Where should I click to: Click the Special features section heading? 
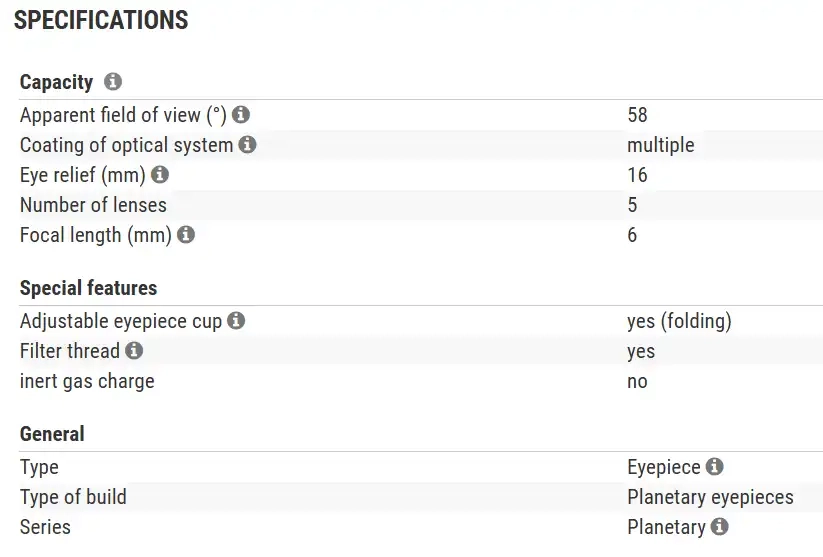click(88, 288)
